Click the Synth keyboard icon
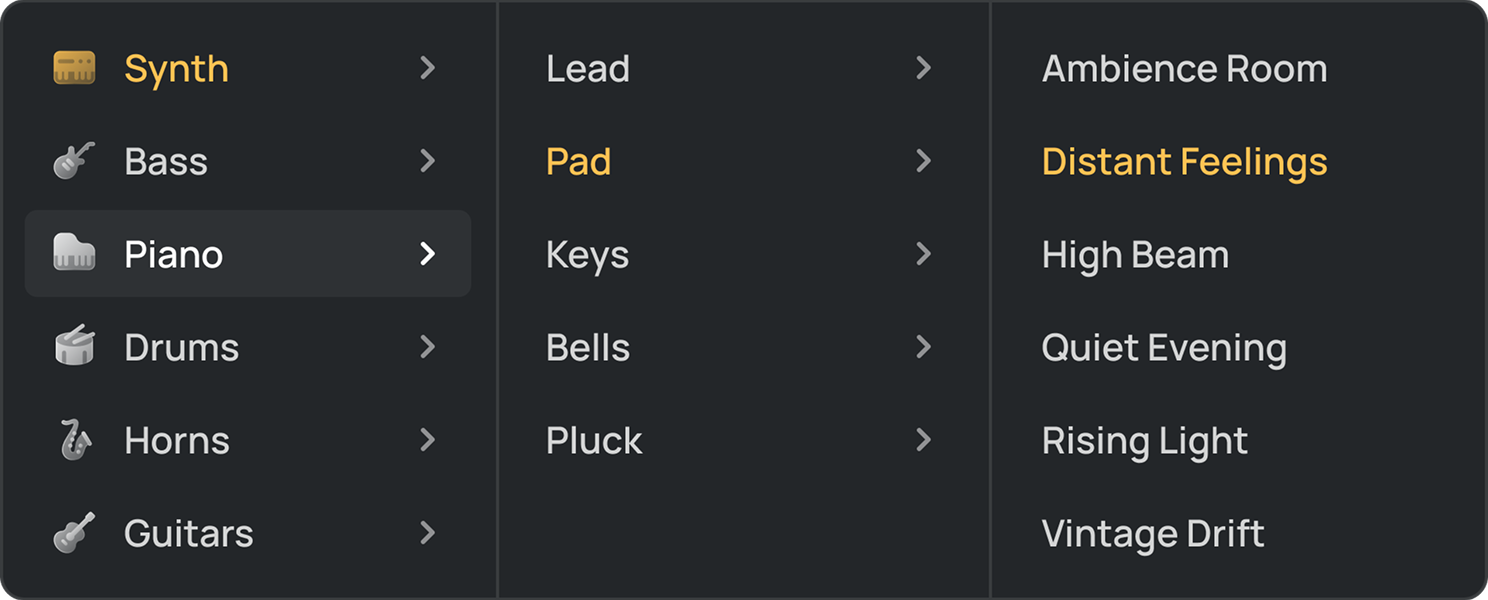1488x600 pixels. click(x=74, y=68)
